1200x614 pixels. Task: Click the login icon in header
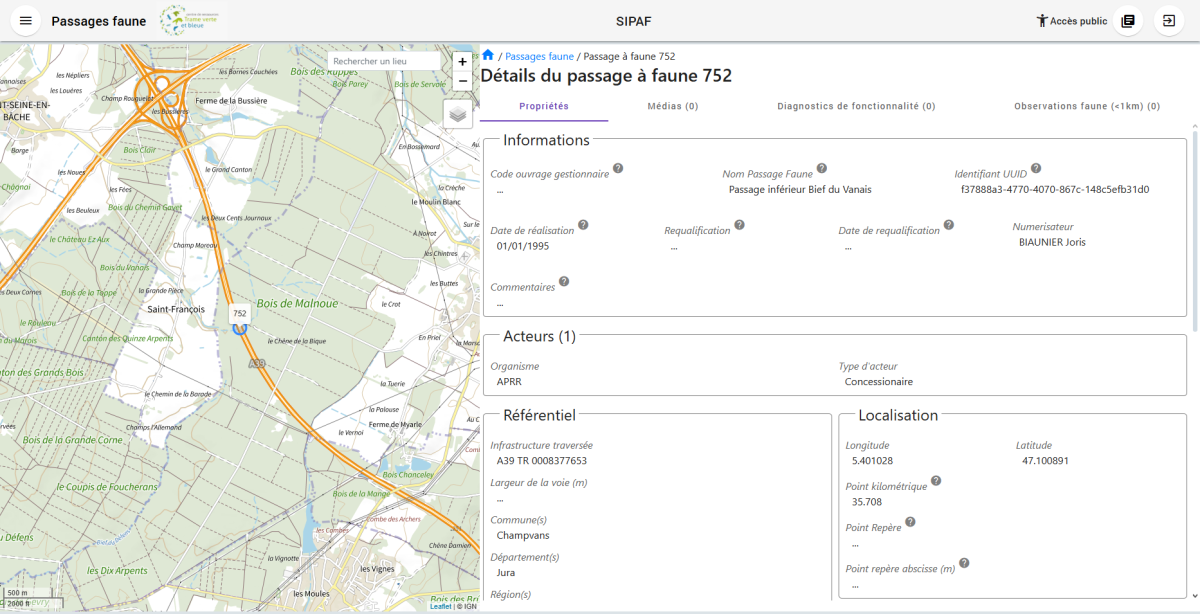click(x=1168, y=21)
